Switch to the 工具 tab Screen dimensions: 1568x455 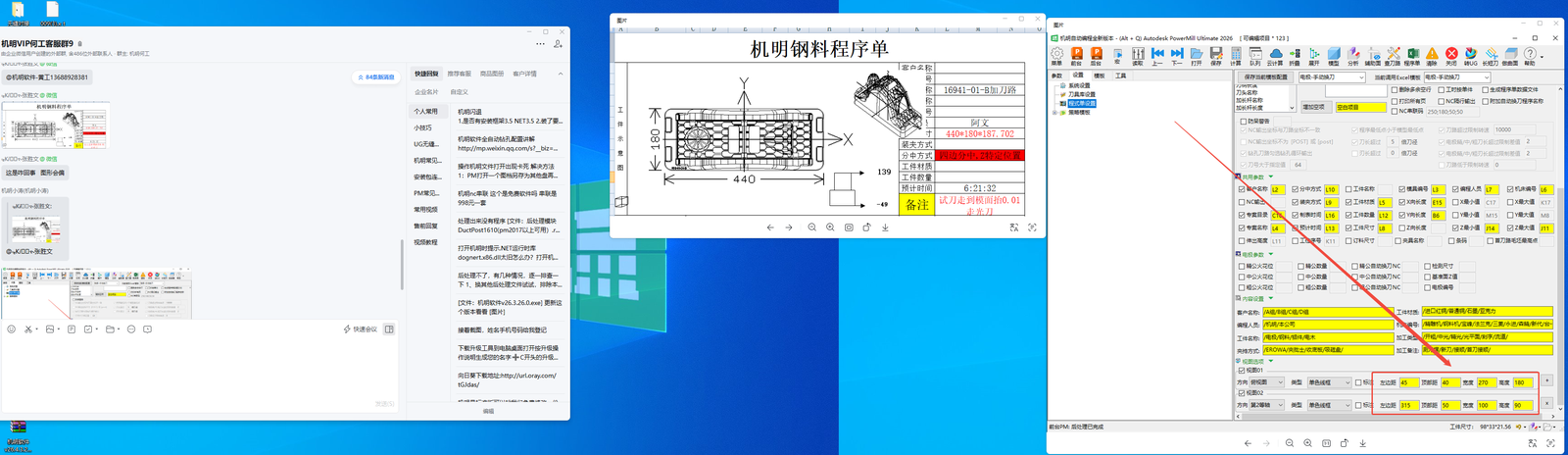1121,76
